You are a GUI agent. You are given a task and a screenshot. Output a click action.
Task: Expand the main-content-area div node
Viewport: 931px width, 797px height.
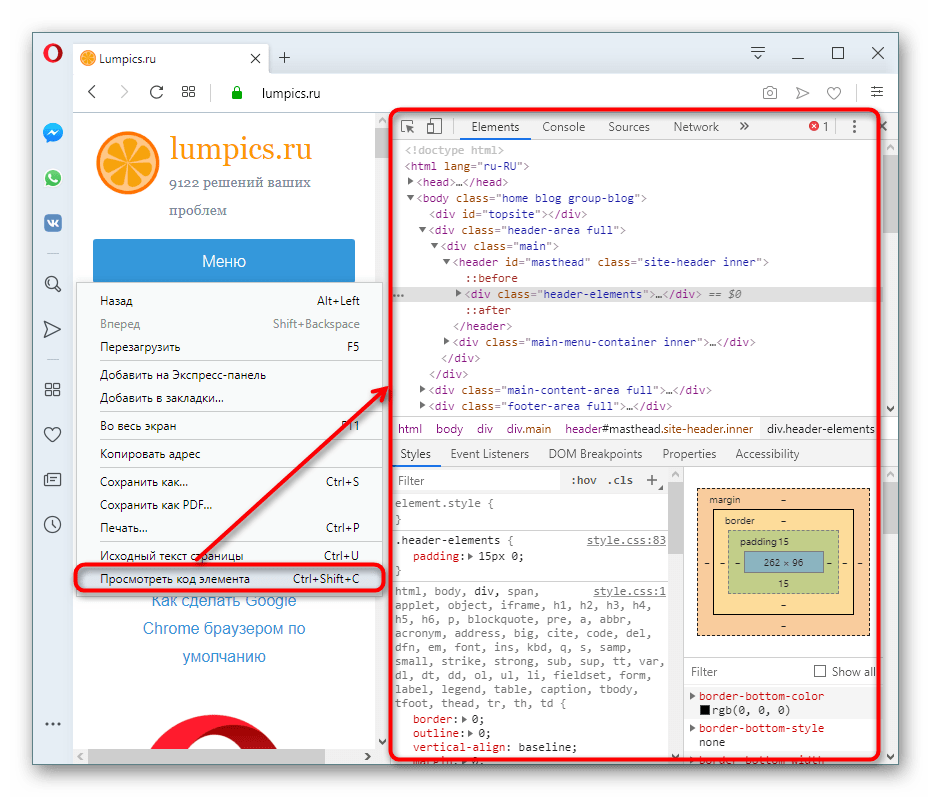click(x=423, y=390)
